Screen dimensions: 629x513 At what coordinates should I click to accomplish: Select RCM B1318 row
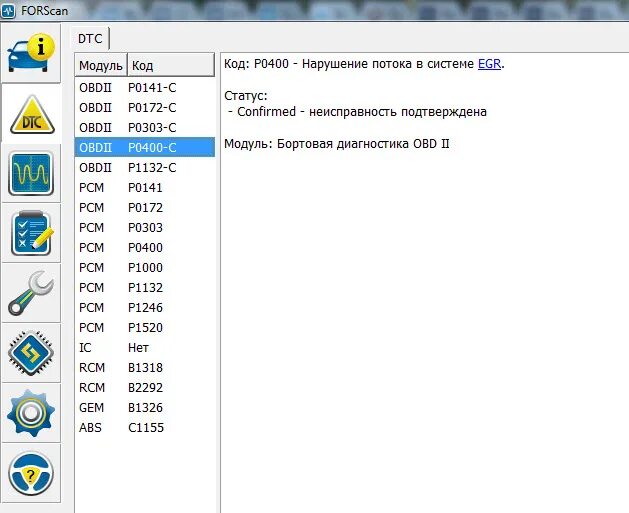pyautogui.click(x=145, y=368)
